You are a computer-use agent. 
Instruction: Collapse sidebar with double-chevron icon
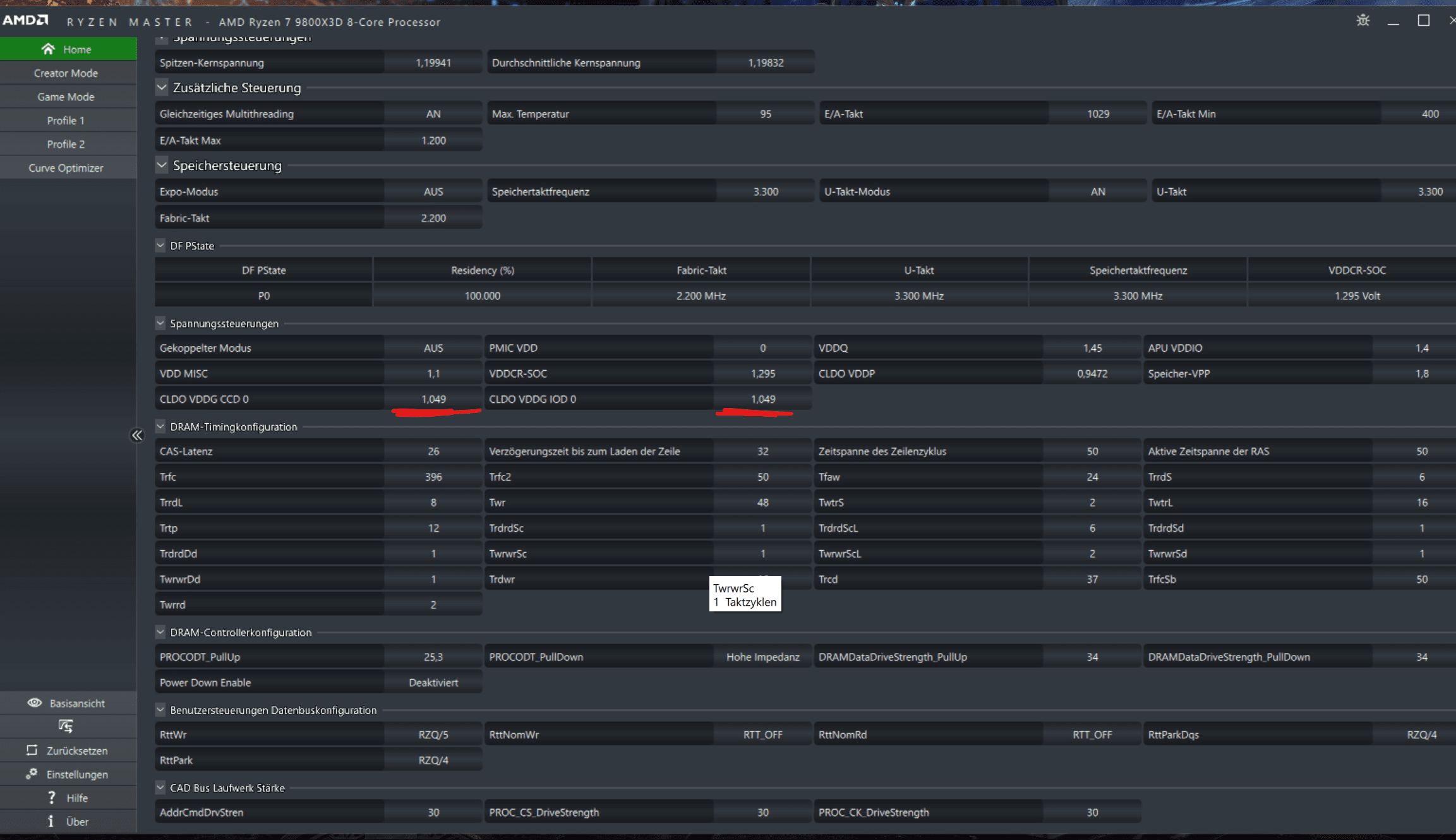click(137, 435)
